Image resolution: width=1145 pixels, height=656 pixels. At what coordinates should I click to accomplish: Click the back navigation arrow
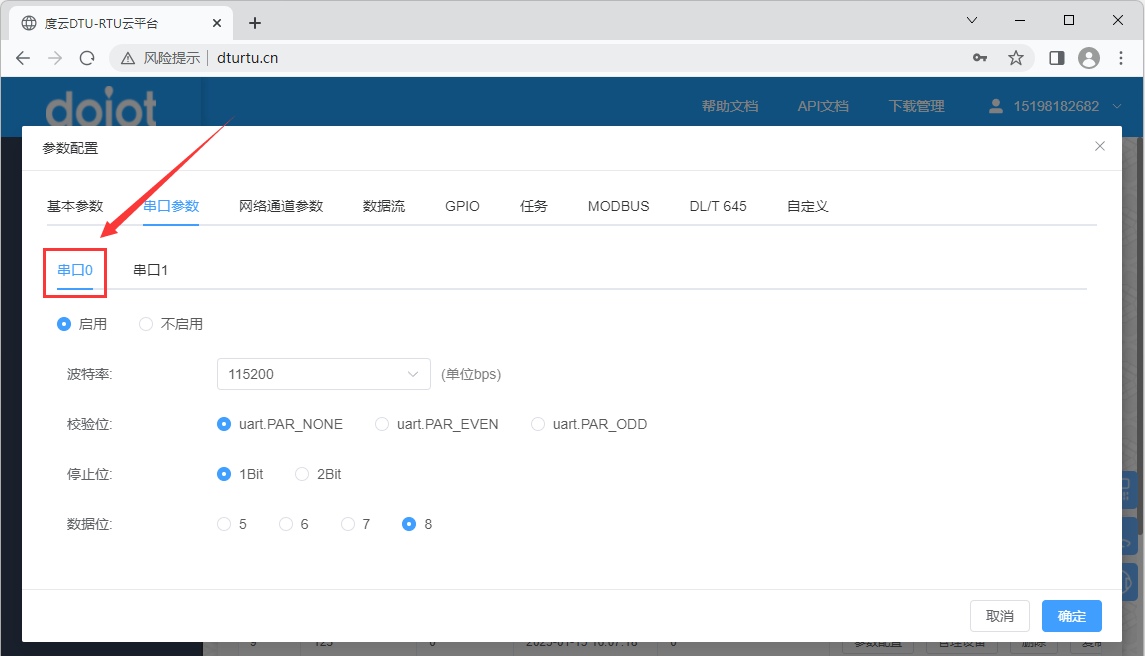pos(23,58)
